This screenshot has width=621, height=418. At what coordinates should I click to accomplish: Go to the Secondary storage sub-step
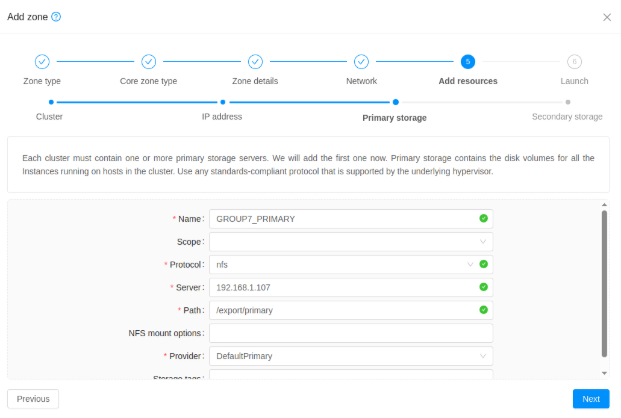(x=568, y=102)
